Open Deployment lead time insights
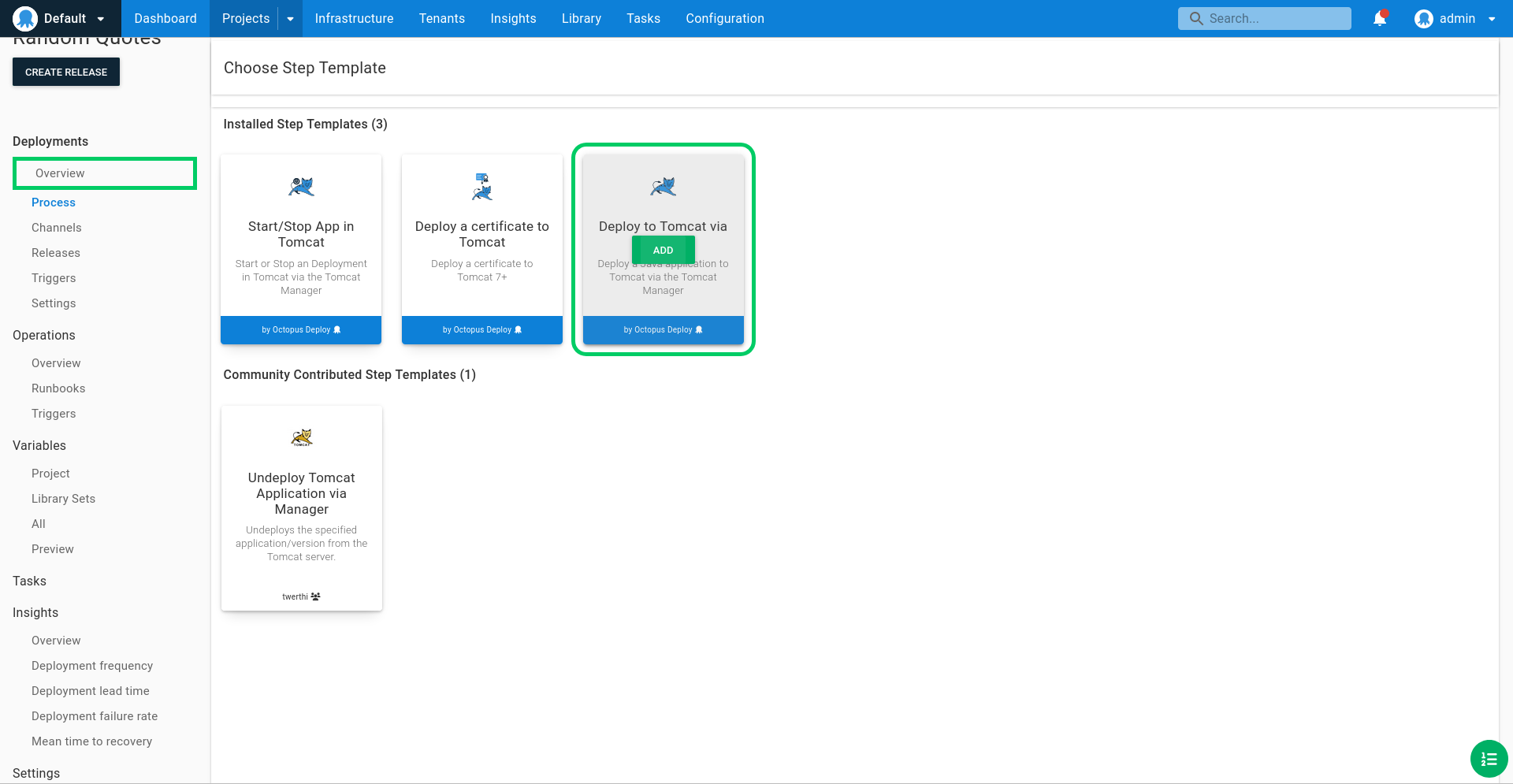 pyautogui.click(x=91, y=691)
